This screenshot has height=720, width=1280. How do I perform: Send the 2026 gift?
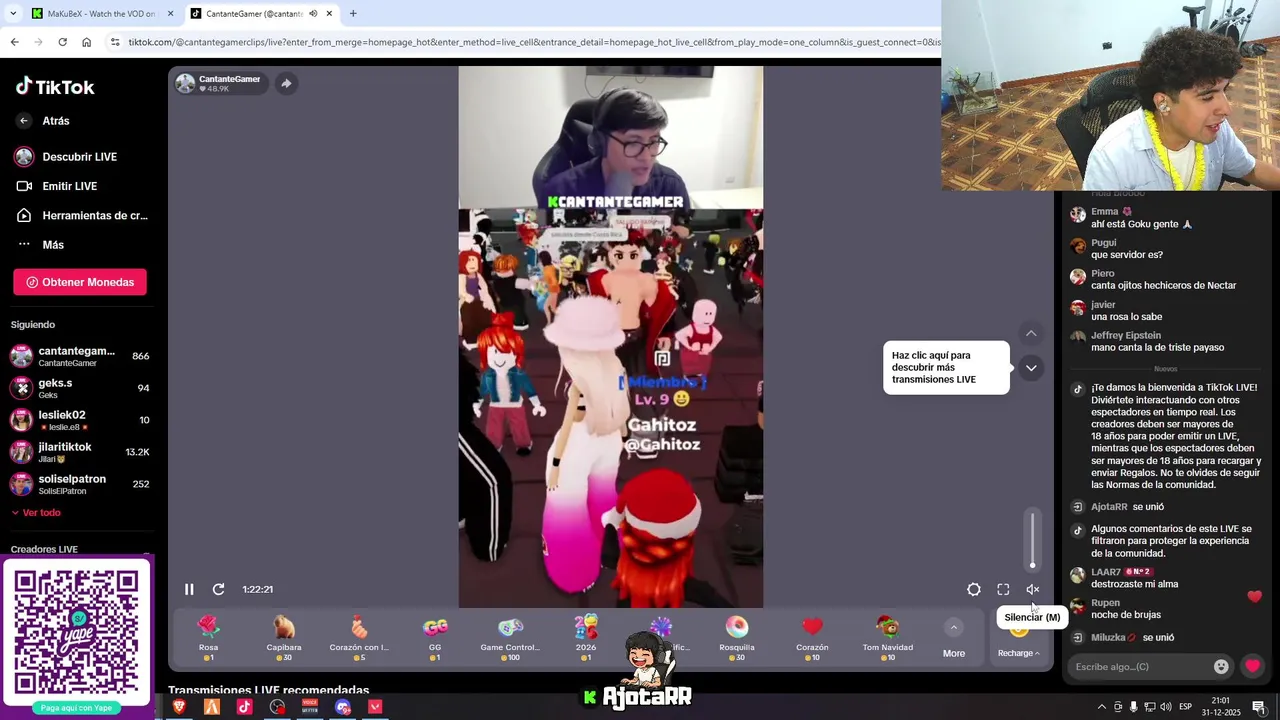tap(586, 637)
